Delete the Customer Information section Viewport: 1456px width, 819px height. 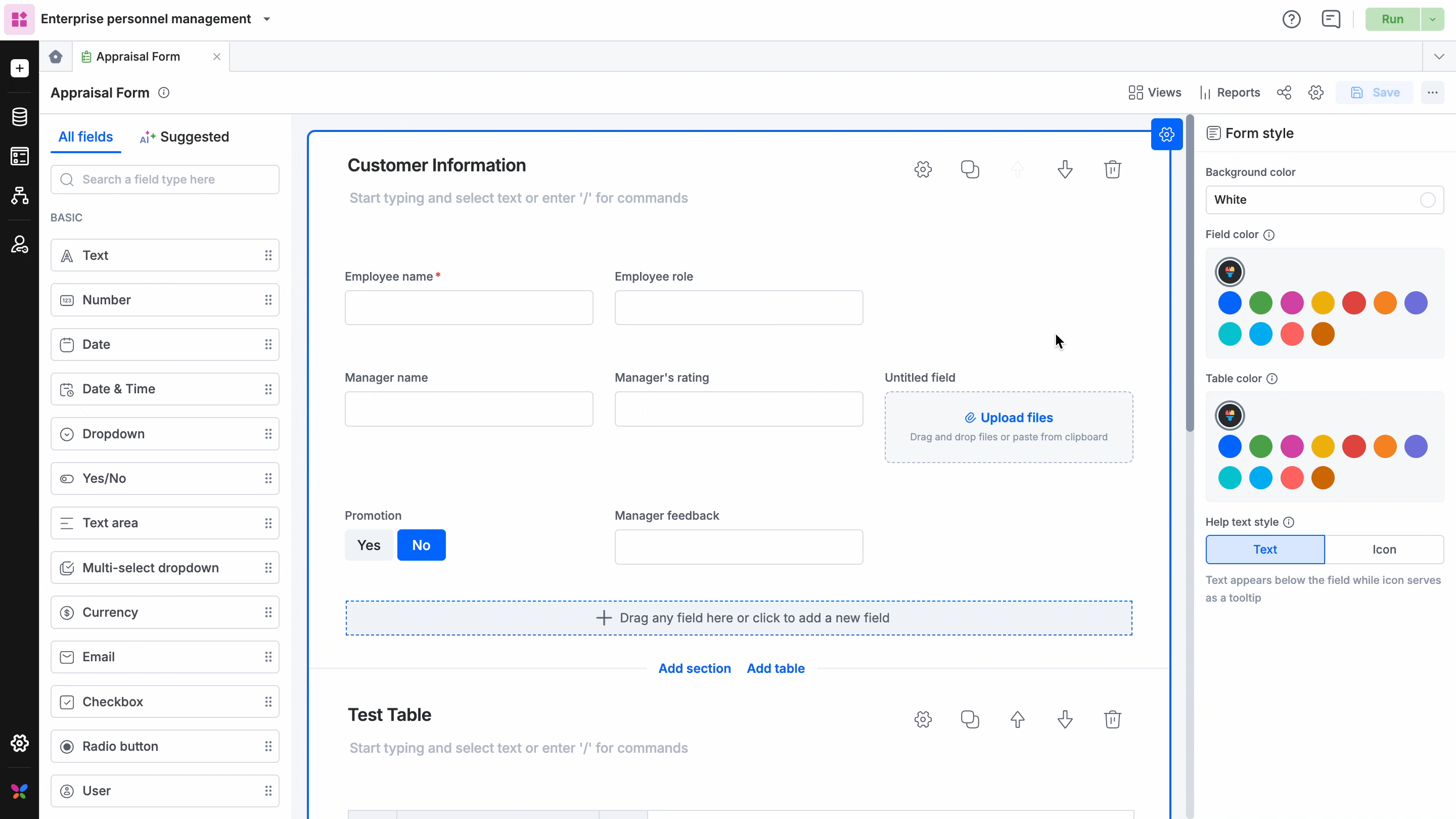pyautogui.click(x=1112, y=169)
